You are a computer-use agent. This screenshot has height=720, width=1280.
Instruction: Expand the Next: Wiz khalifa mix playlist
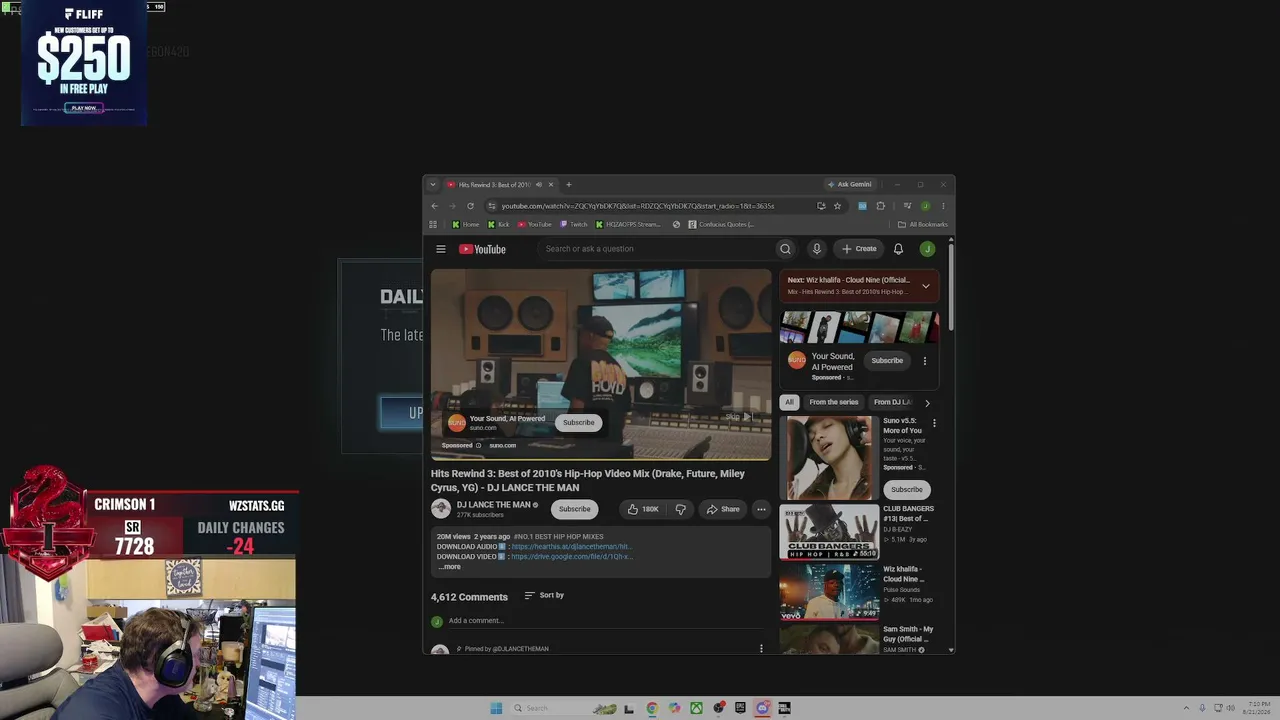point(925,286)
